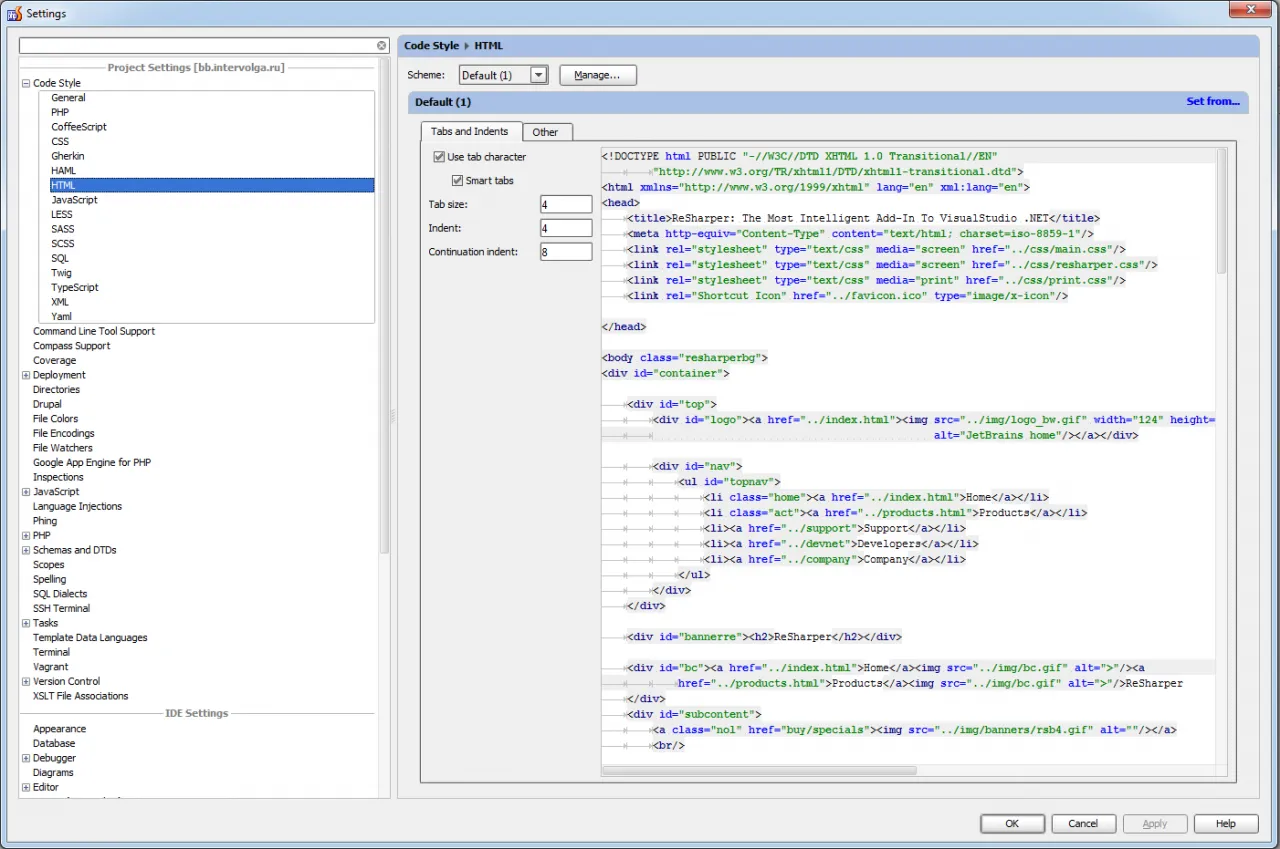Click the Set from... link
1280x849 pixels.
point(1213,102)
